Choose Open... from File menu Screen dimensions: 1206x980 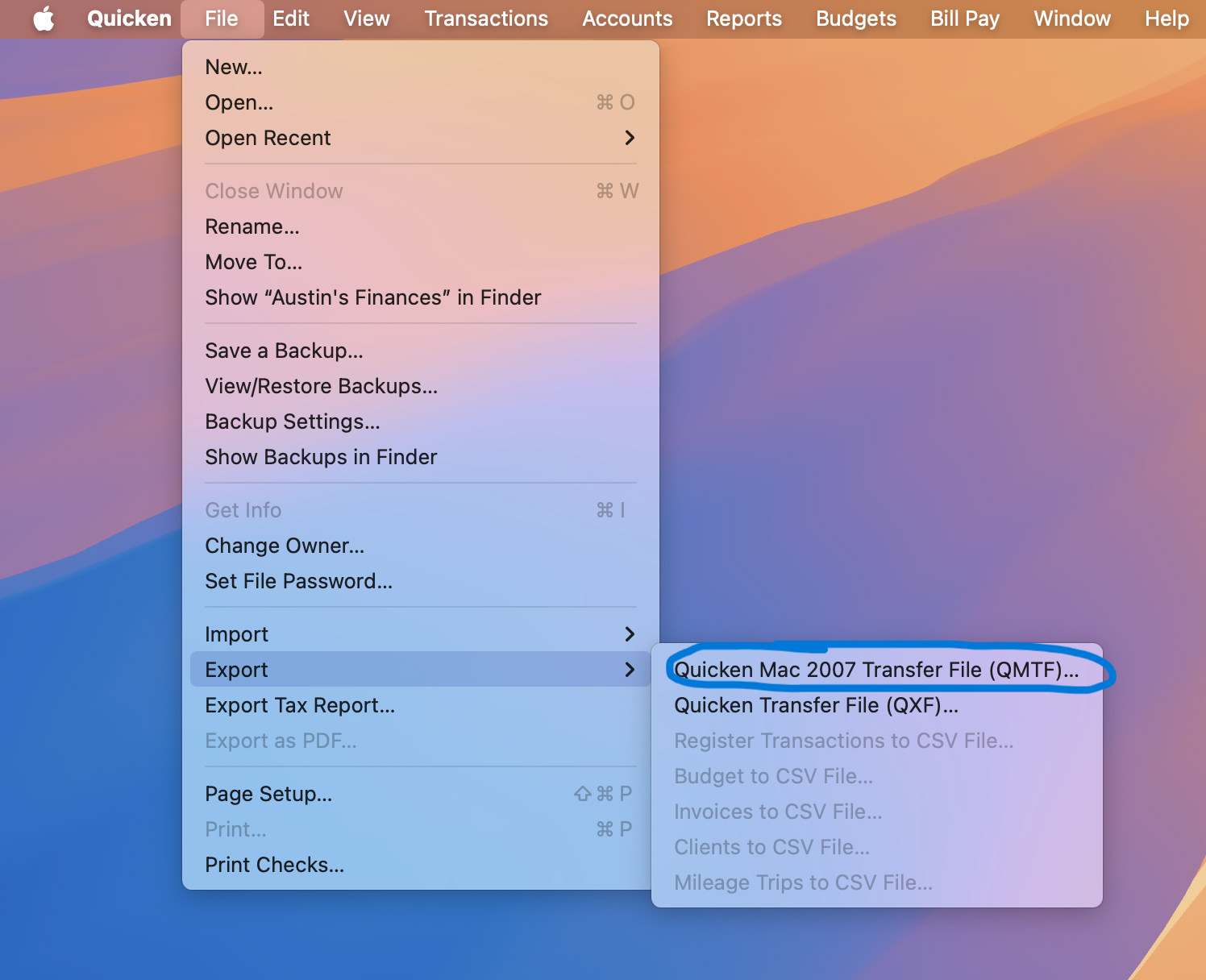point(420,102)
